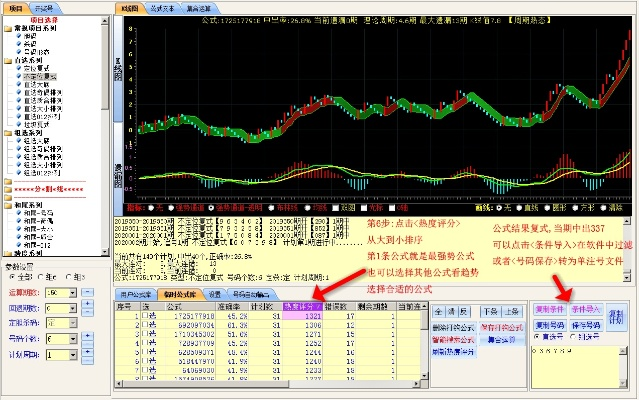Open the 计划周期 dropdown

[x=70, y=354]
